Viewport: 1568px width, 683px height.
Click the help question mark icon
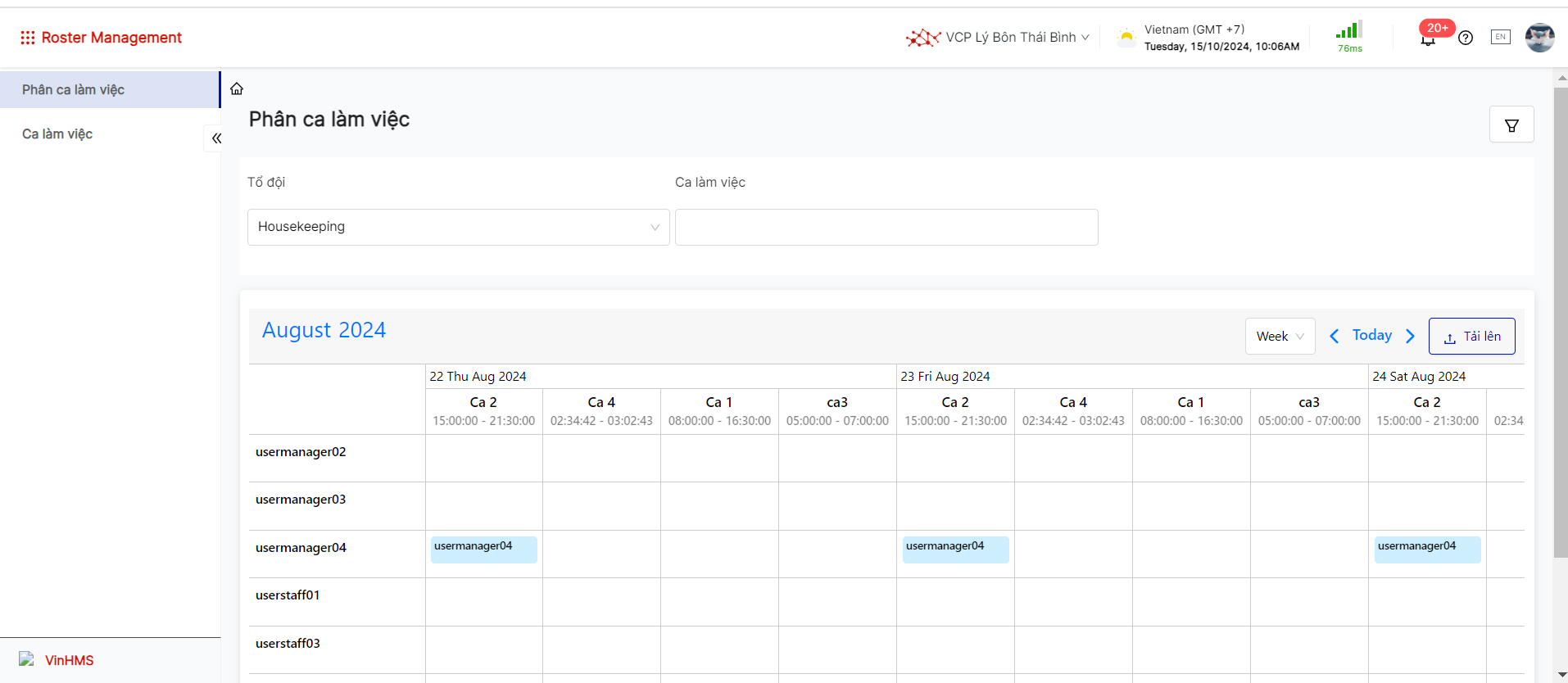coord(1466,38)
